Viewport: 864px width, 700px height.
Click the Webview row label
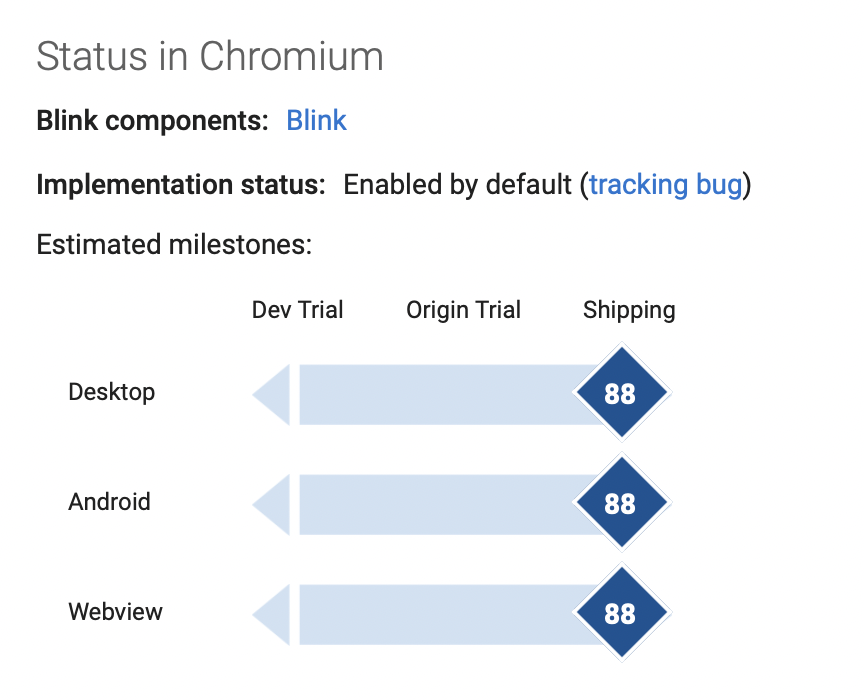[x=116, y=612]
